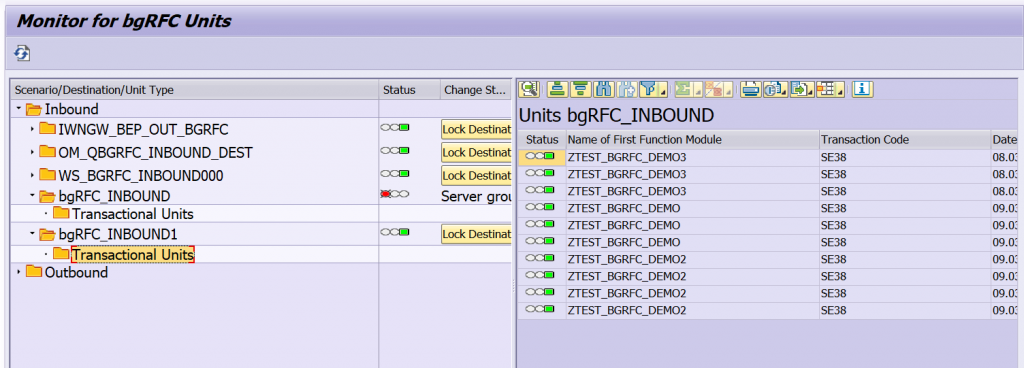Image resolution: width=1024 pixels, height=368 pixels.
Task: Click the Status column header in the tree
Action: (409, 90)
